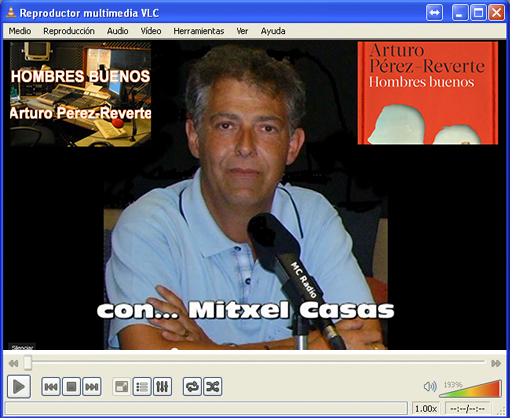Toggle loop repeat mode
Image resolution: width=510 pixels, height=418 pixels.
192,387
